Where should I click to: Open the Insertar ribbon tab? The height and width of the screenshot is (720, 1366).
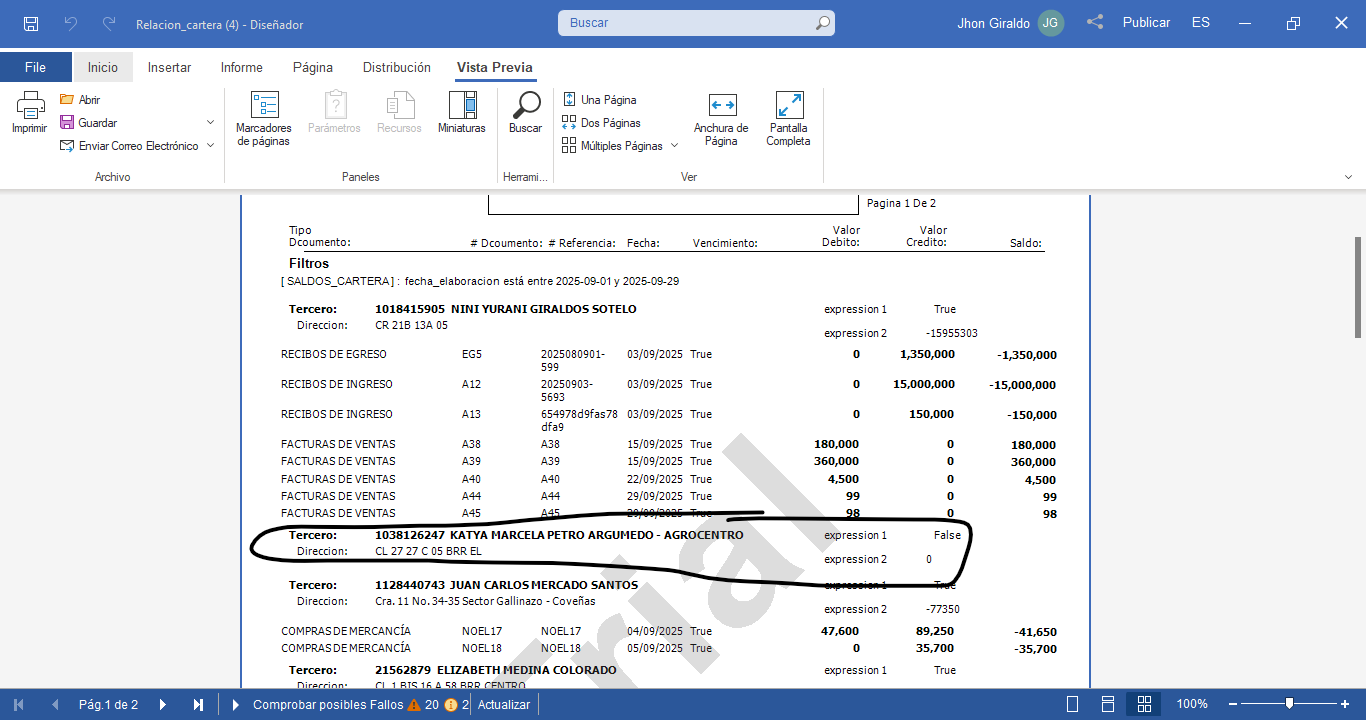[169, 67]
